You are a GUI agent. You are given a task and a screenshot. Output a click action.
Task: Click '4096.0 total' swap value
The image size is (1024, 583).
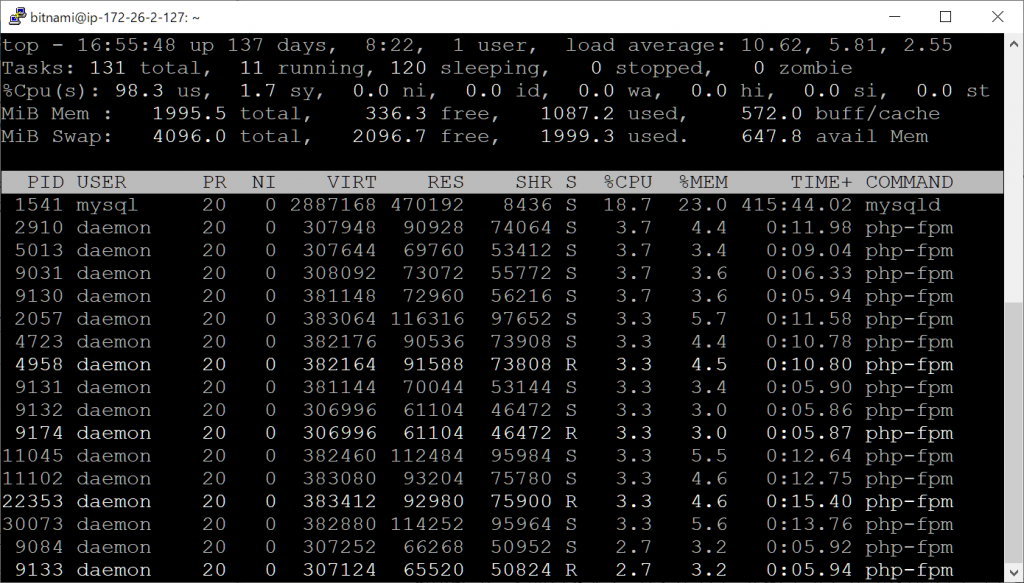point(227,136)
